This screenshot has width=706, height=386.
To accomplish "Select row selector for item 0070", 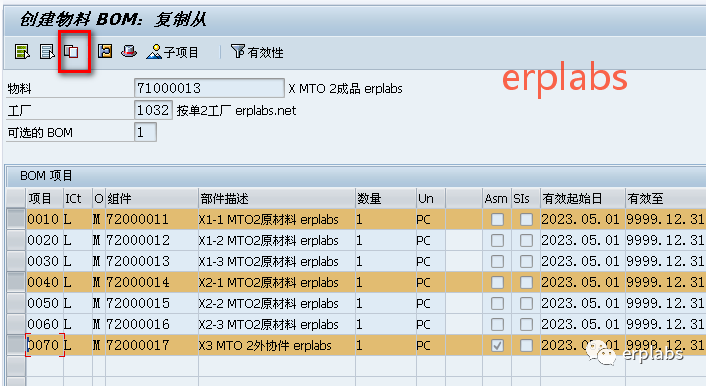I will (x=16, y=345).
